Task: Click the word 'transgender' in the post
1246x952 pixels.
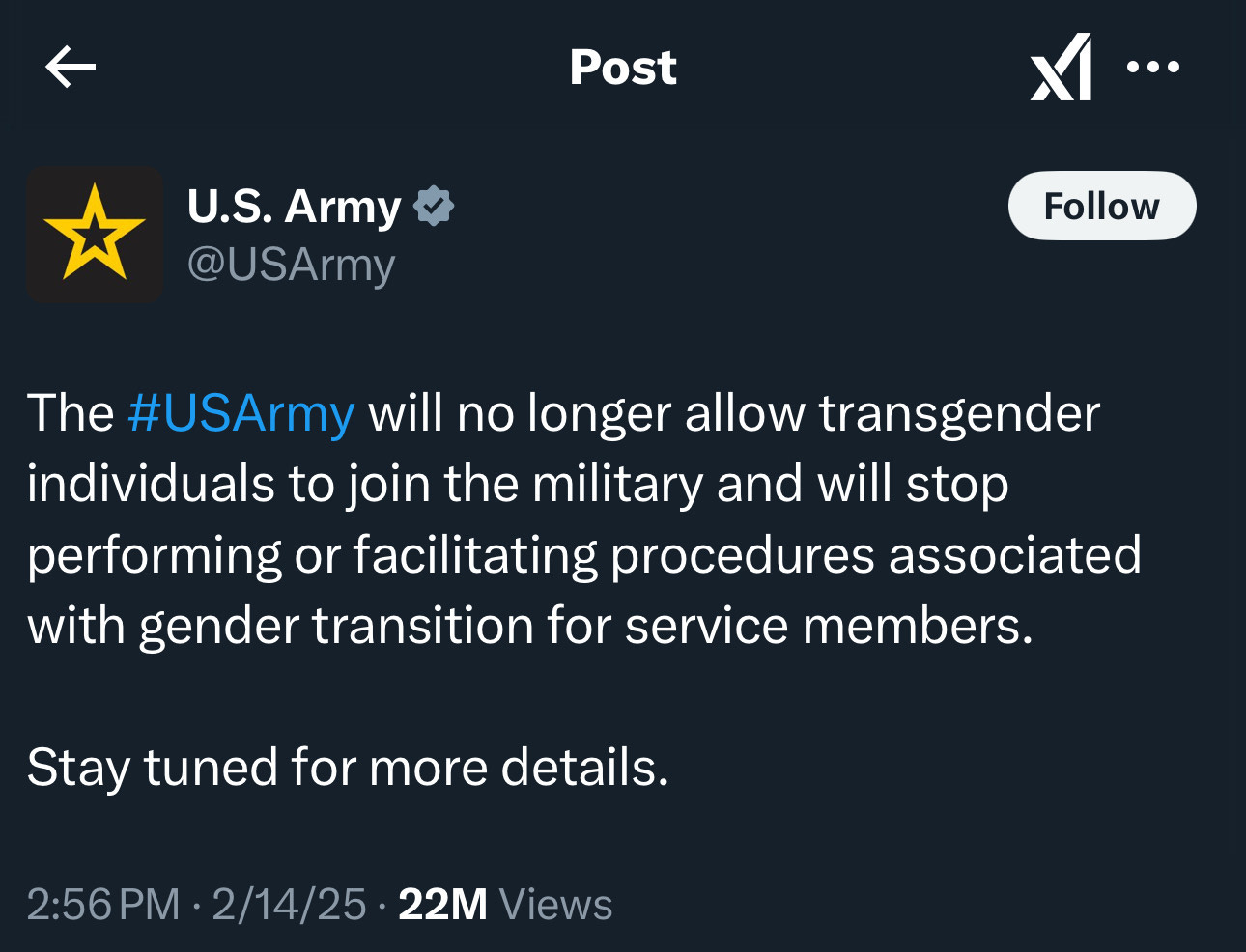Action: coord(959,414)
